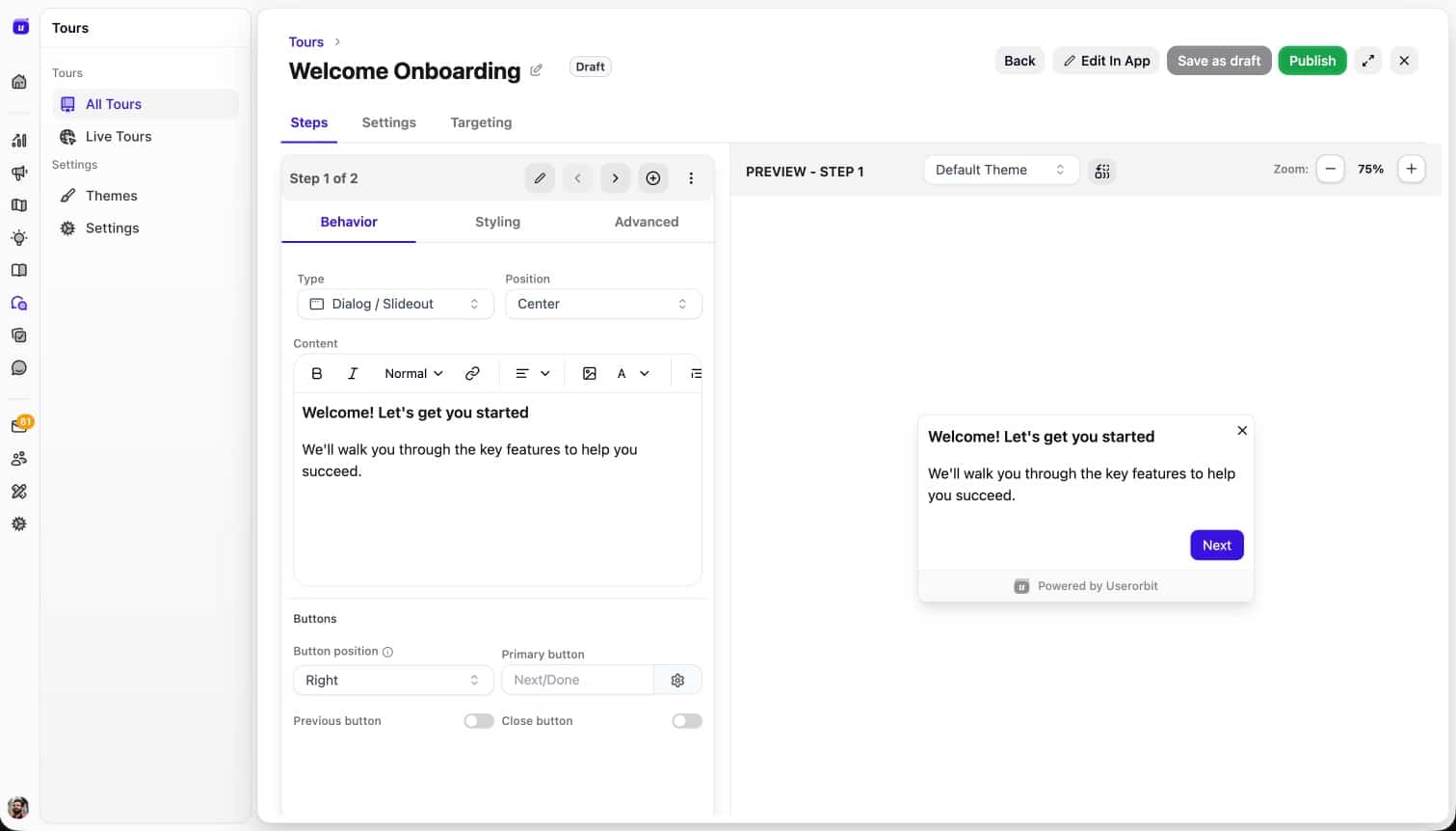The height and width of the screenshot is (831, 1456).
Task: Publish the Welcome Onboarding tour
Action: pyautogui.click(x=1311, y=60)
